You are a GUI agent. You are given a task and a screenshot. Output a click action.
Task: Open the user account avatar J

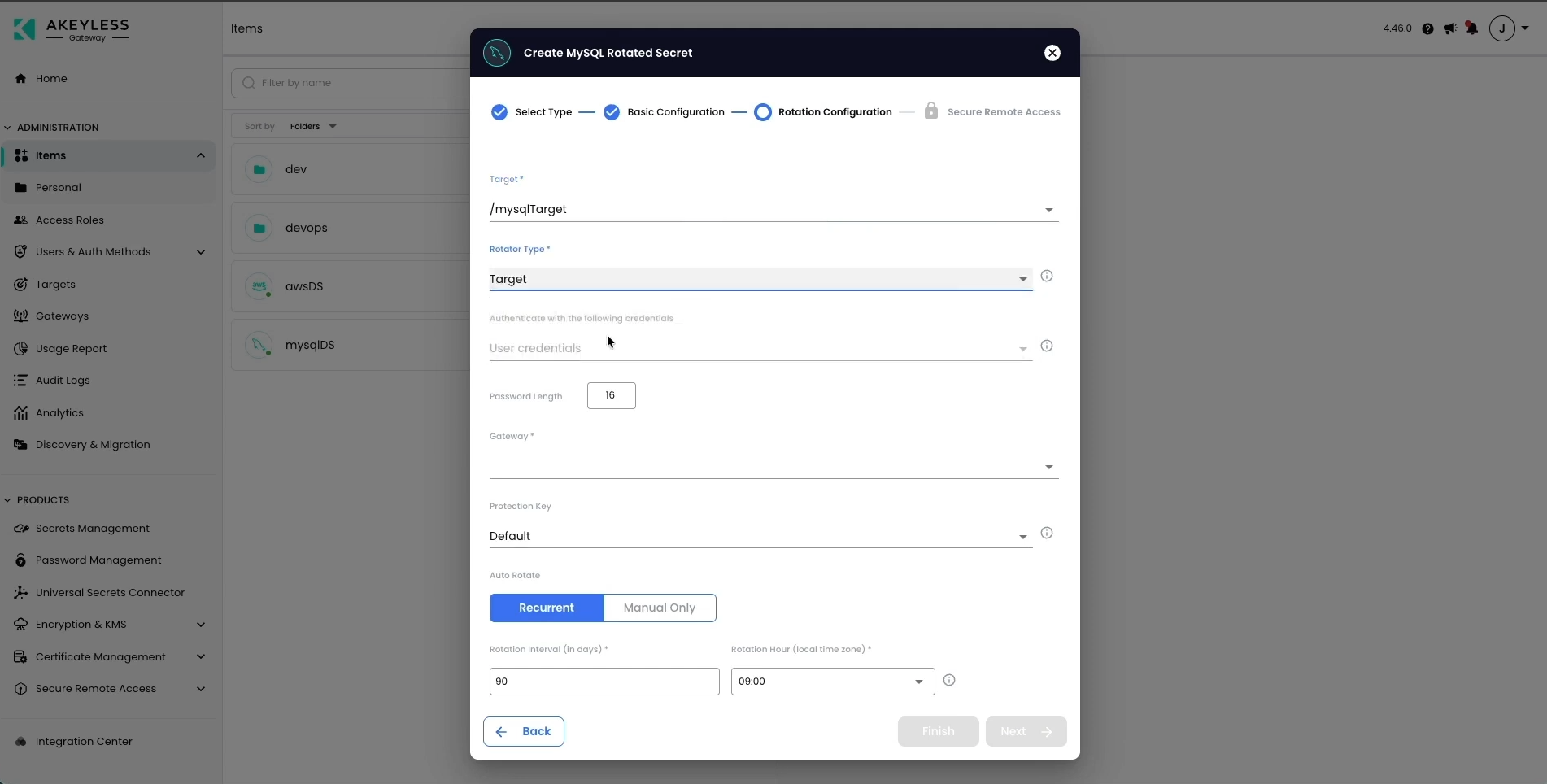(1502, 28)
